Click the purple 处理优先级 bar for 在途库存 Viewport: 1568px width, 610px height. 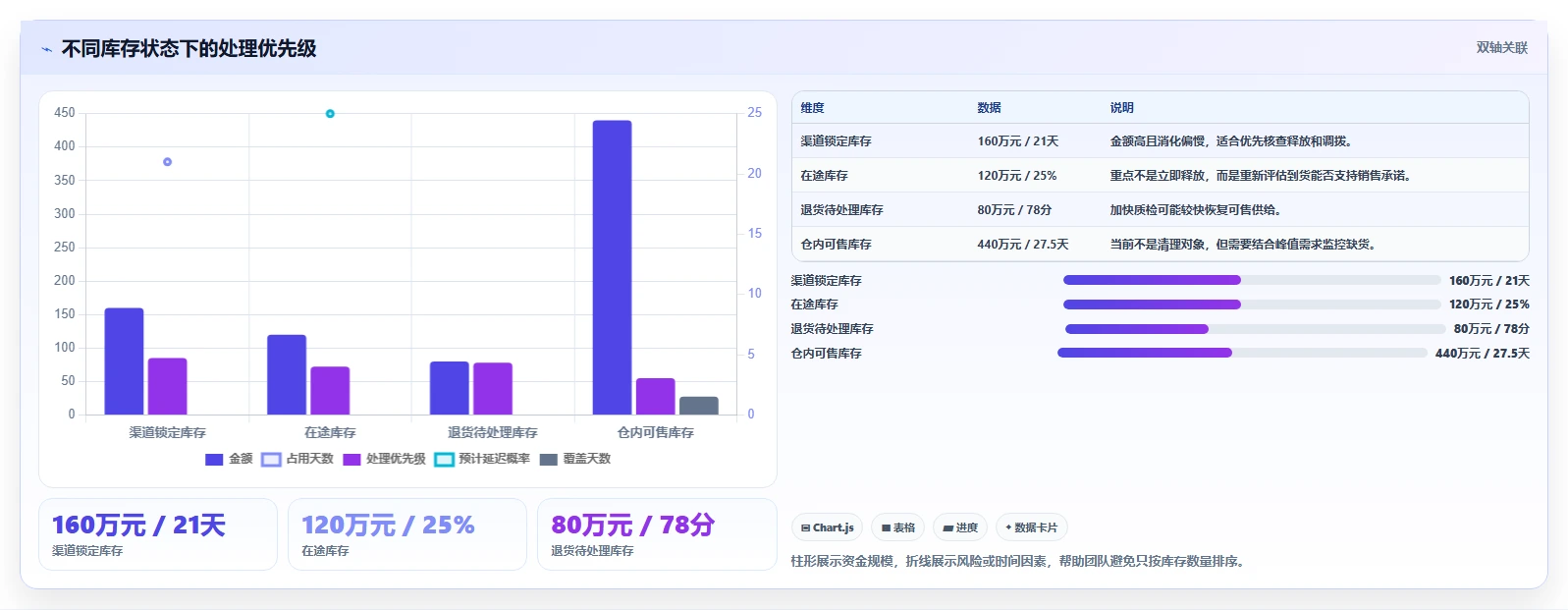click(x=330, y=391)
